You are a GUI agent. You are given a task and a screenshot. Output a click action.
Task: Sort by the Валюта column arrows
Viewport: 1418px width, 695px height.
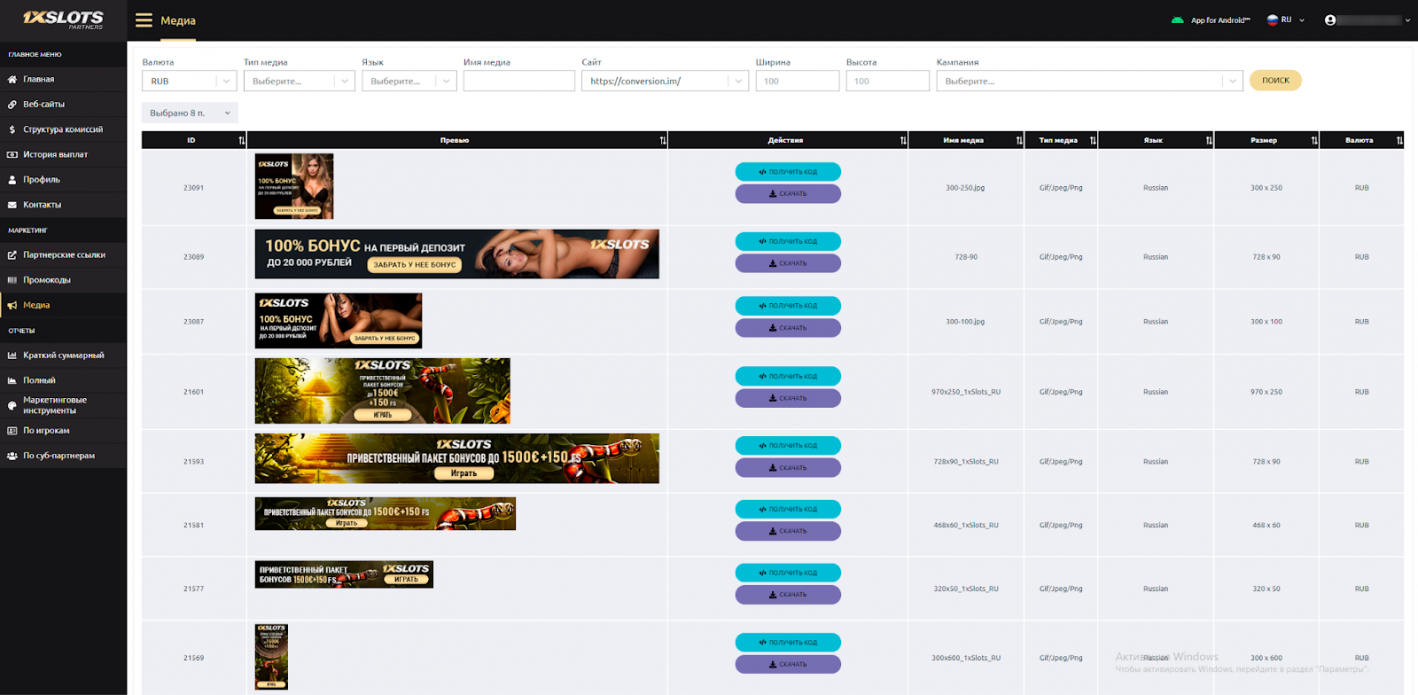(x=1398, y=141)
